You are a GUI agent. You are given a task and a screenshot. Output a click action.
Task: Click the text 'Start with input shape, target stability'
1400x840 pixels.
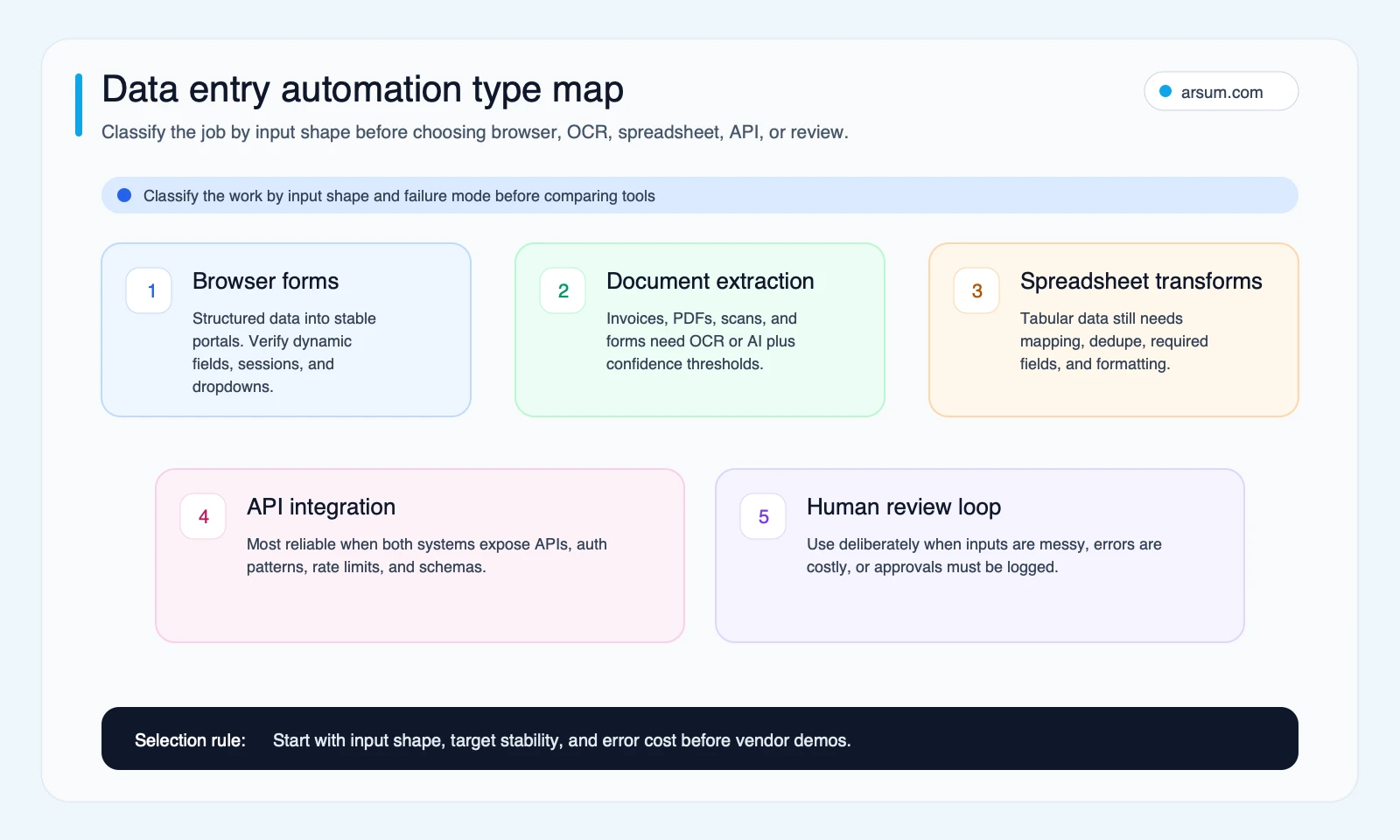(x=562, y=740)
